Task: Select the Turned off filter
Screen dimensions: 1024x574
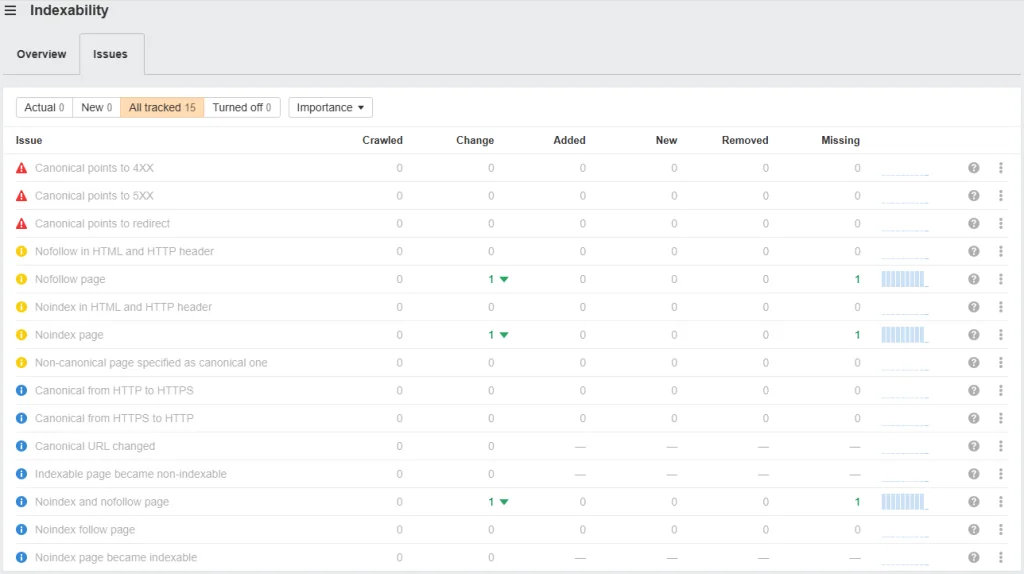Action: [x=241, y=107]
